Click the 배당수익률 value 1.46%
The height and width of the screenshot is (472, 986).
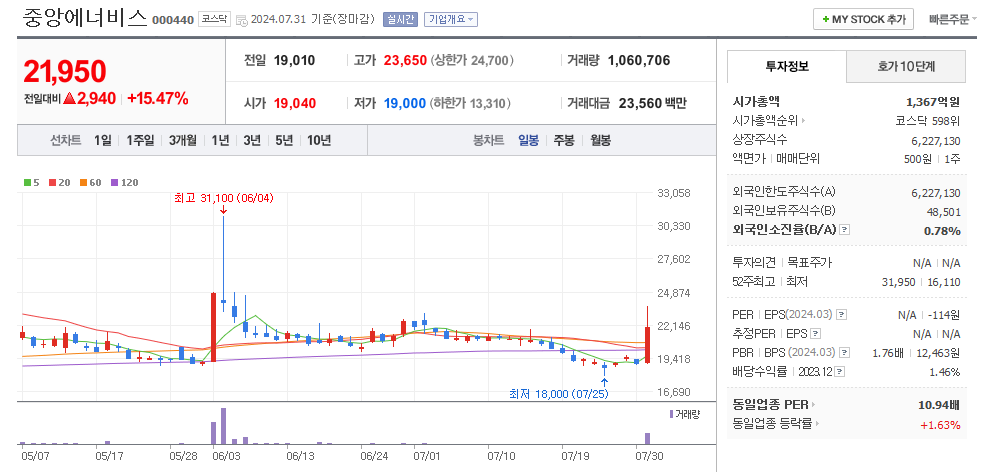click(x=945, y=371)
